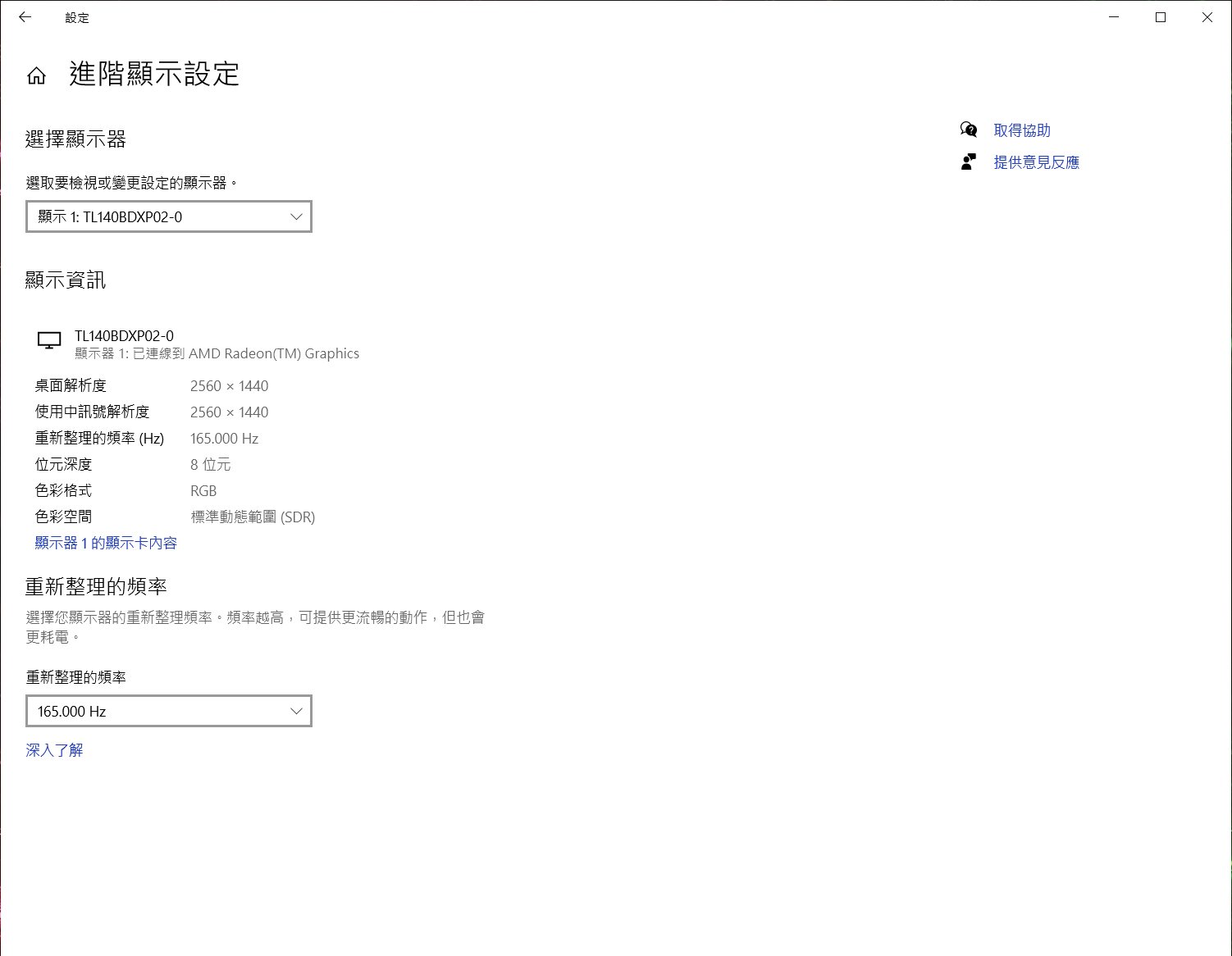Minimize the Settings window
Viewport: 1232px width, 956px height.
(1114, 17)
